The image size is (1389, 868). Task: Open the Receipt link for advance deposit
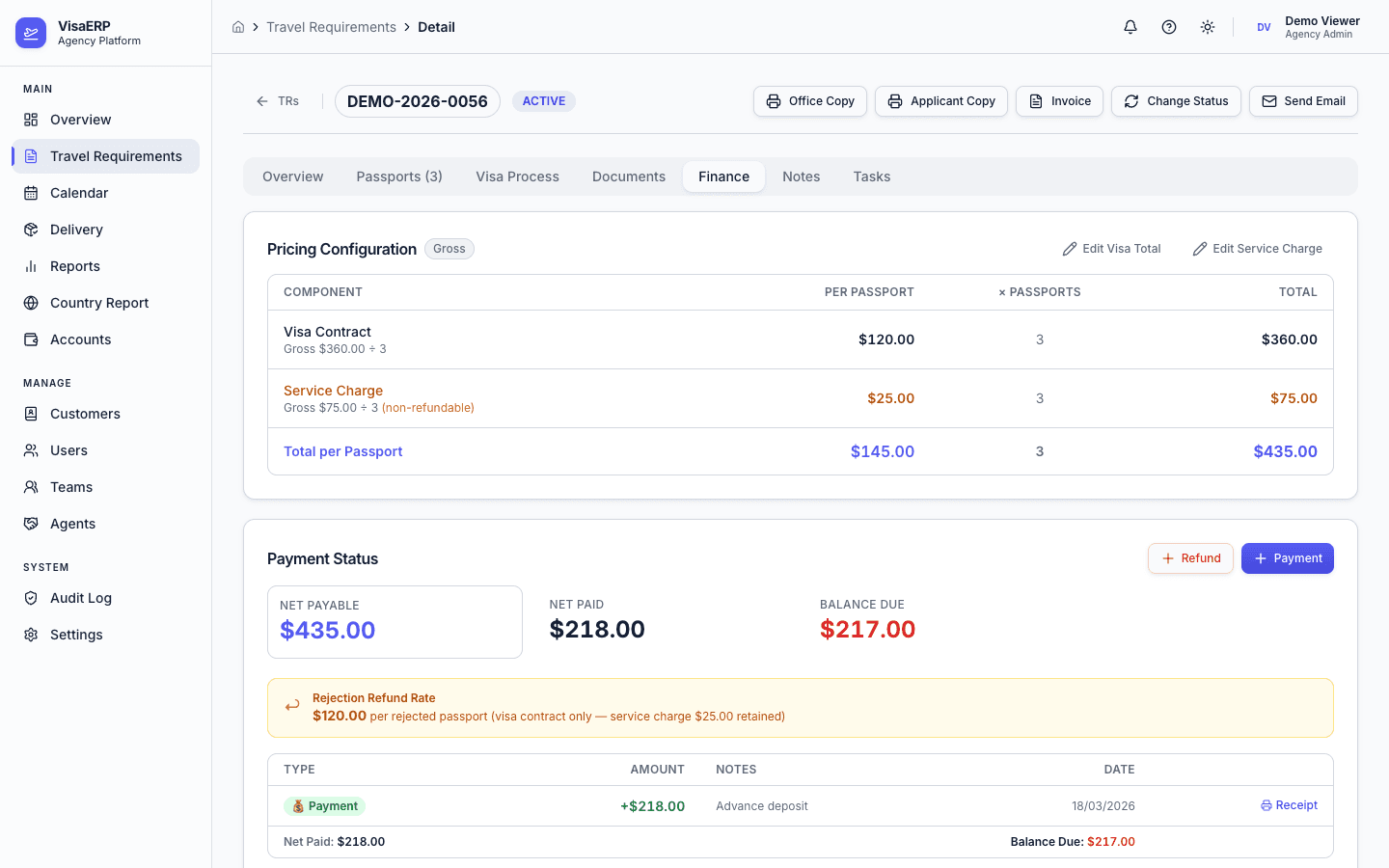pyautogui.click(x=1290, y=805)
